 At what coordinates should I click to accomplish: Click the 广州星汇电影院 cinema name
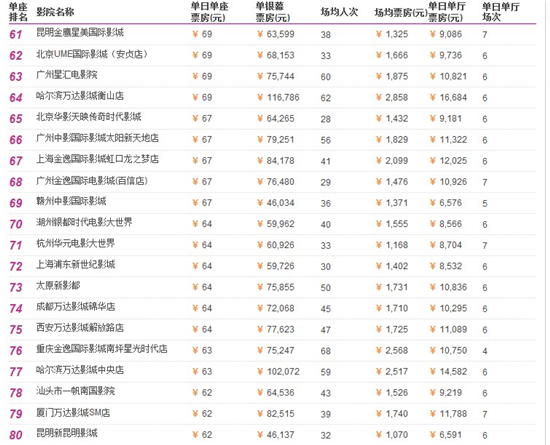[x=67, y=75]
